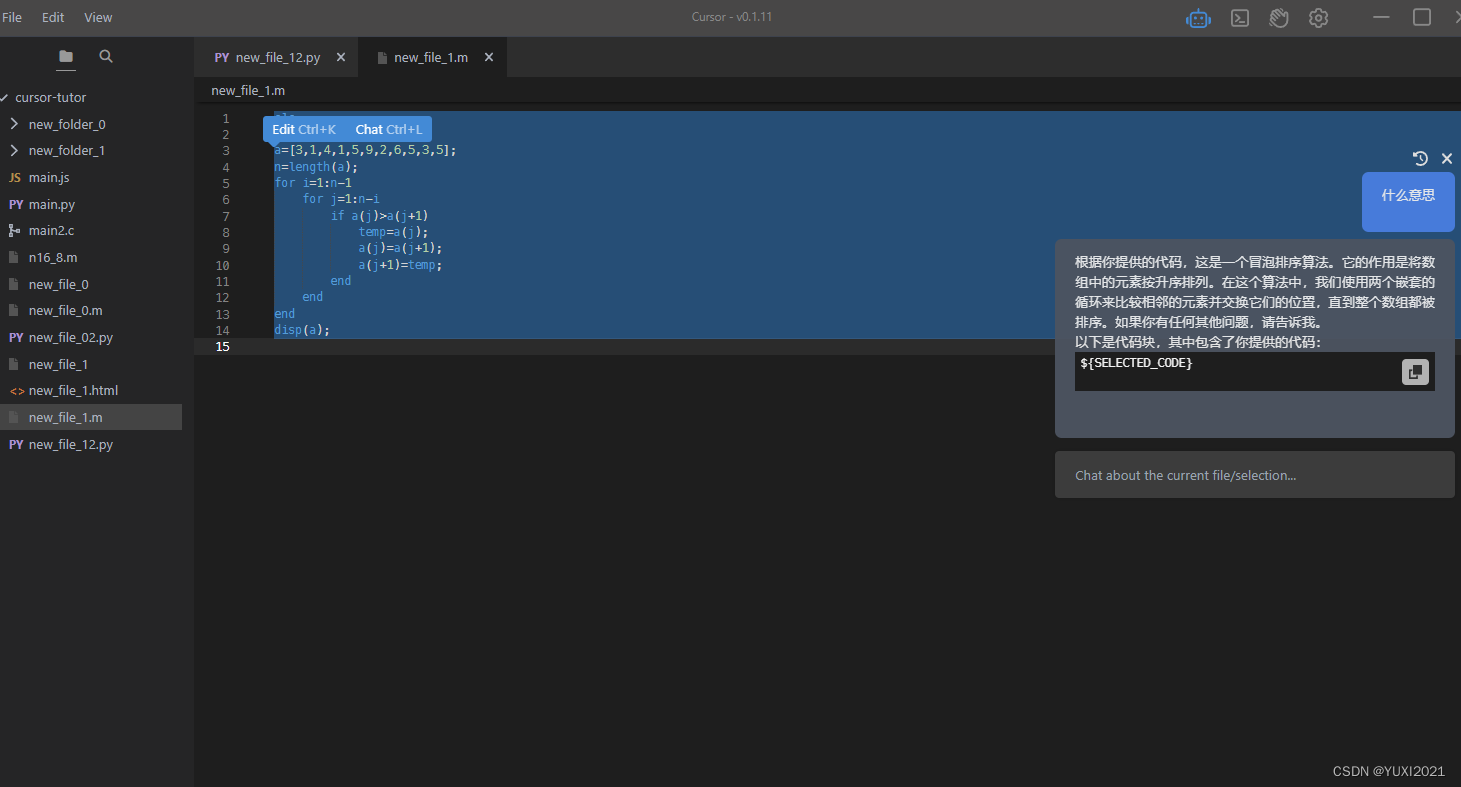Switch to the new_file_12.py tab
Viewport: 1461px width, 787px height.
[276, 57]
